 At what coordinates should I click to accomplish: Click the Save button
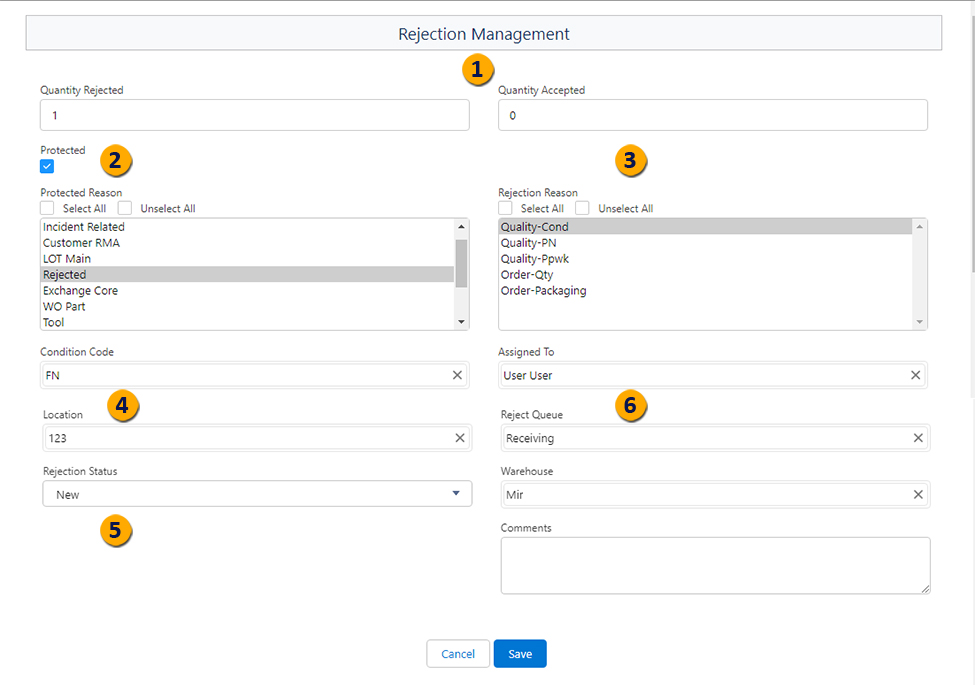click(x=520, y=654)
